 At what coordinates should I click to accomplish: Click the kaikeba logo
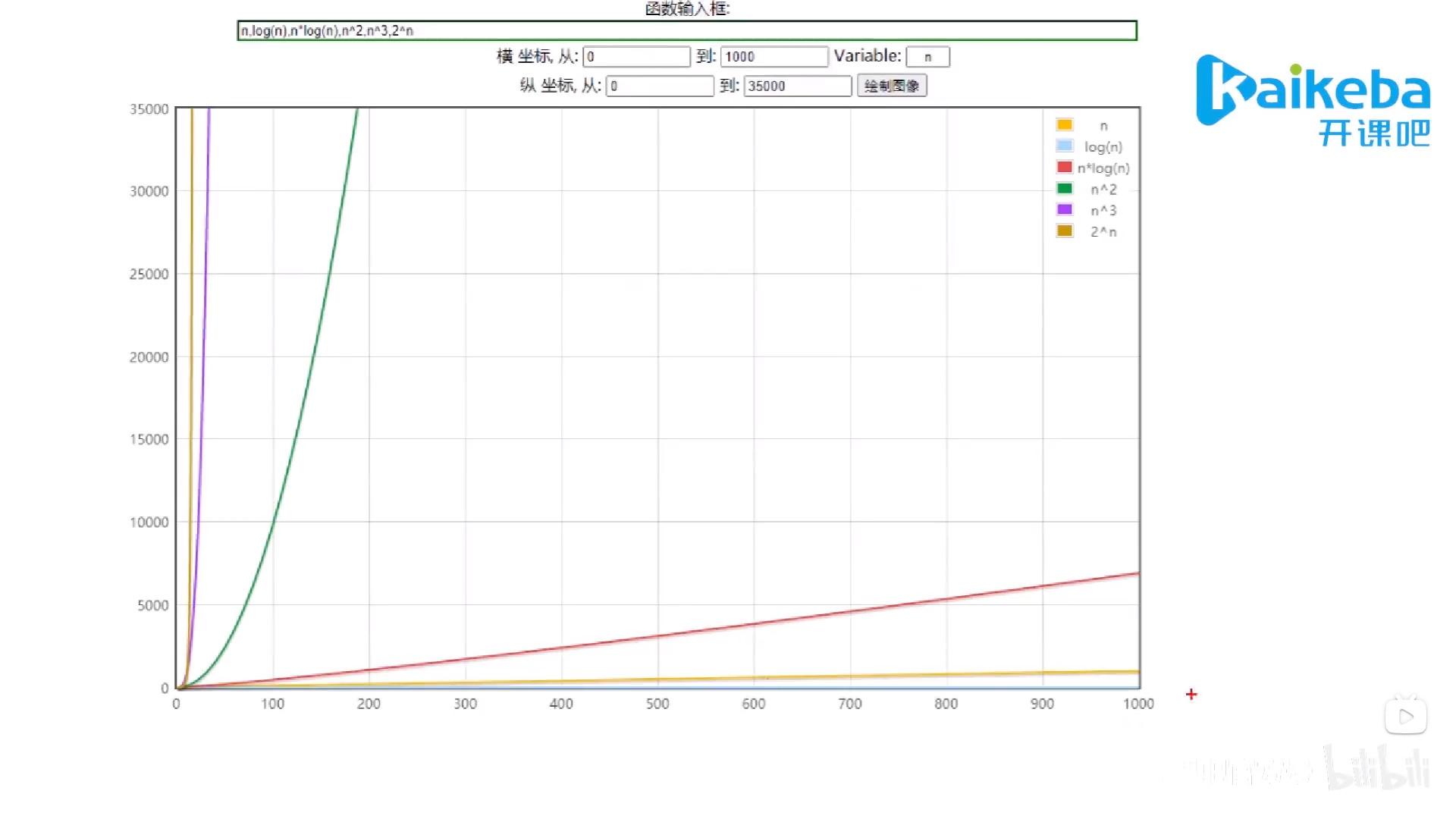point(1312,89)
